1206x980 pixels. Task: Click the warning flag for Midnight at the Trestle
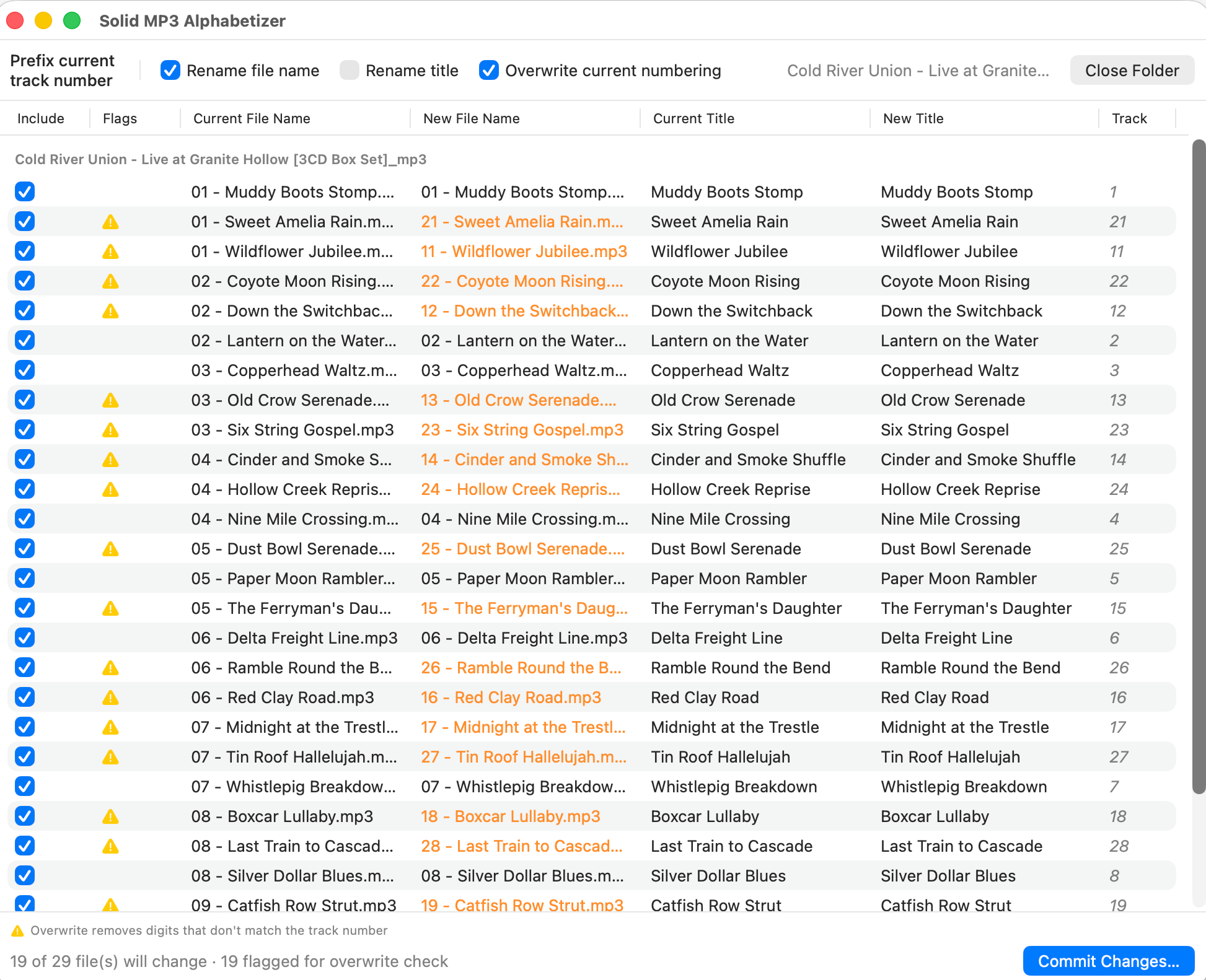[x=110, y=727]
